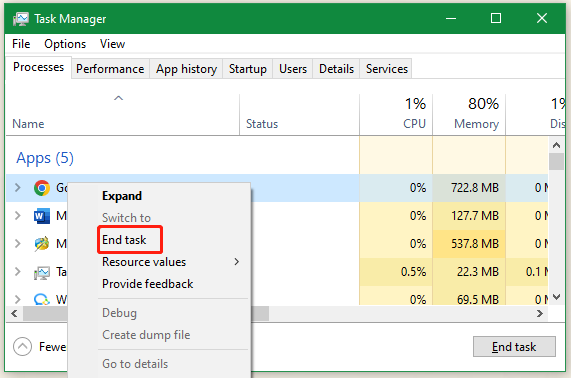Viewport: 571px width, 378px height.
Task: Expand the Google Chrome process group
Action: (x=17, y=188)
